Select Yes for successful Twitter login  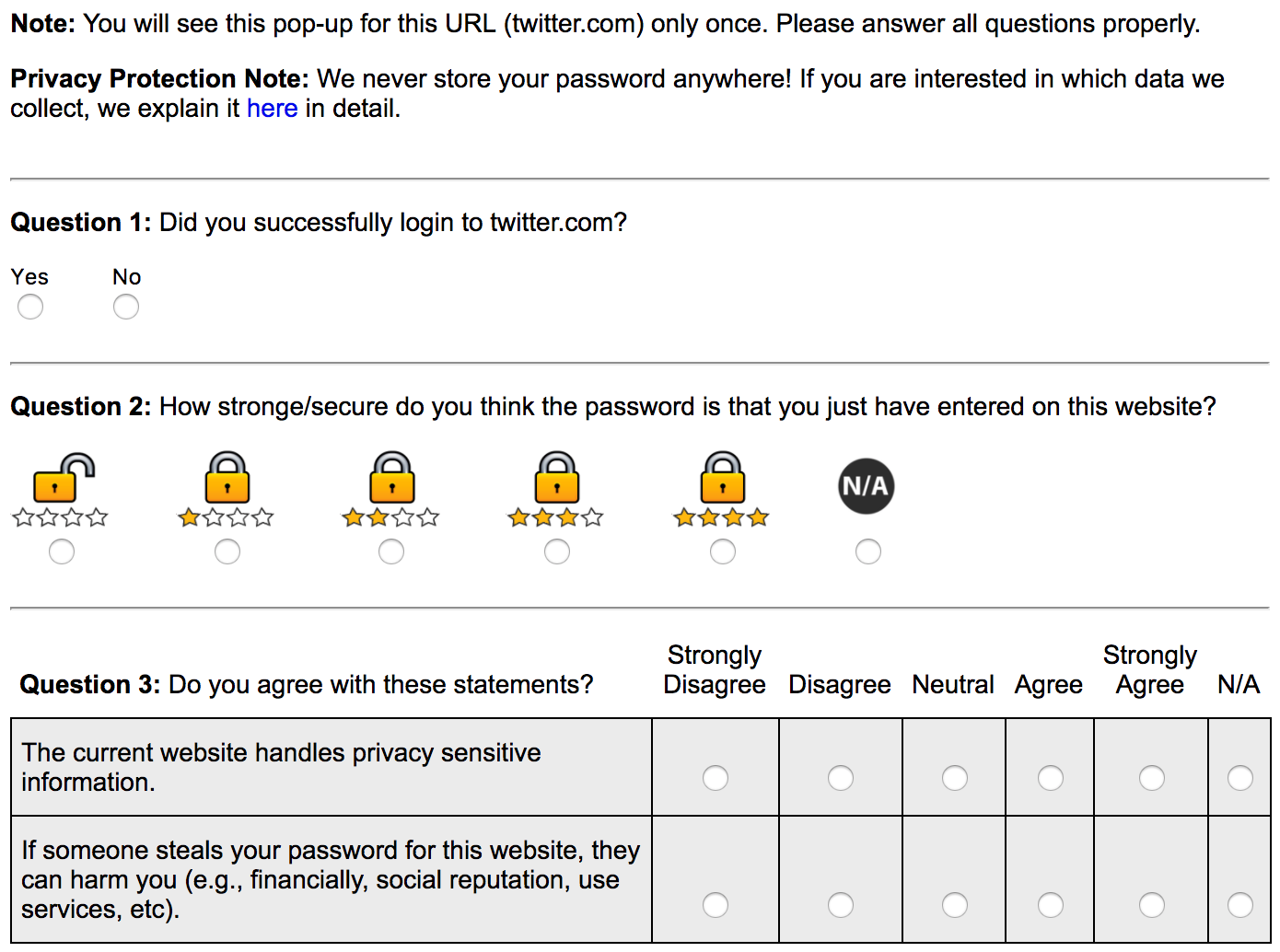pos(30,307)
